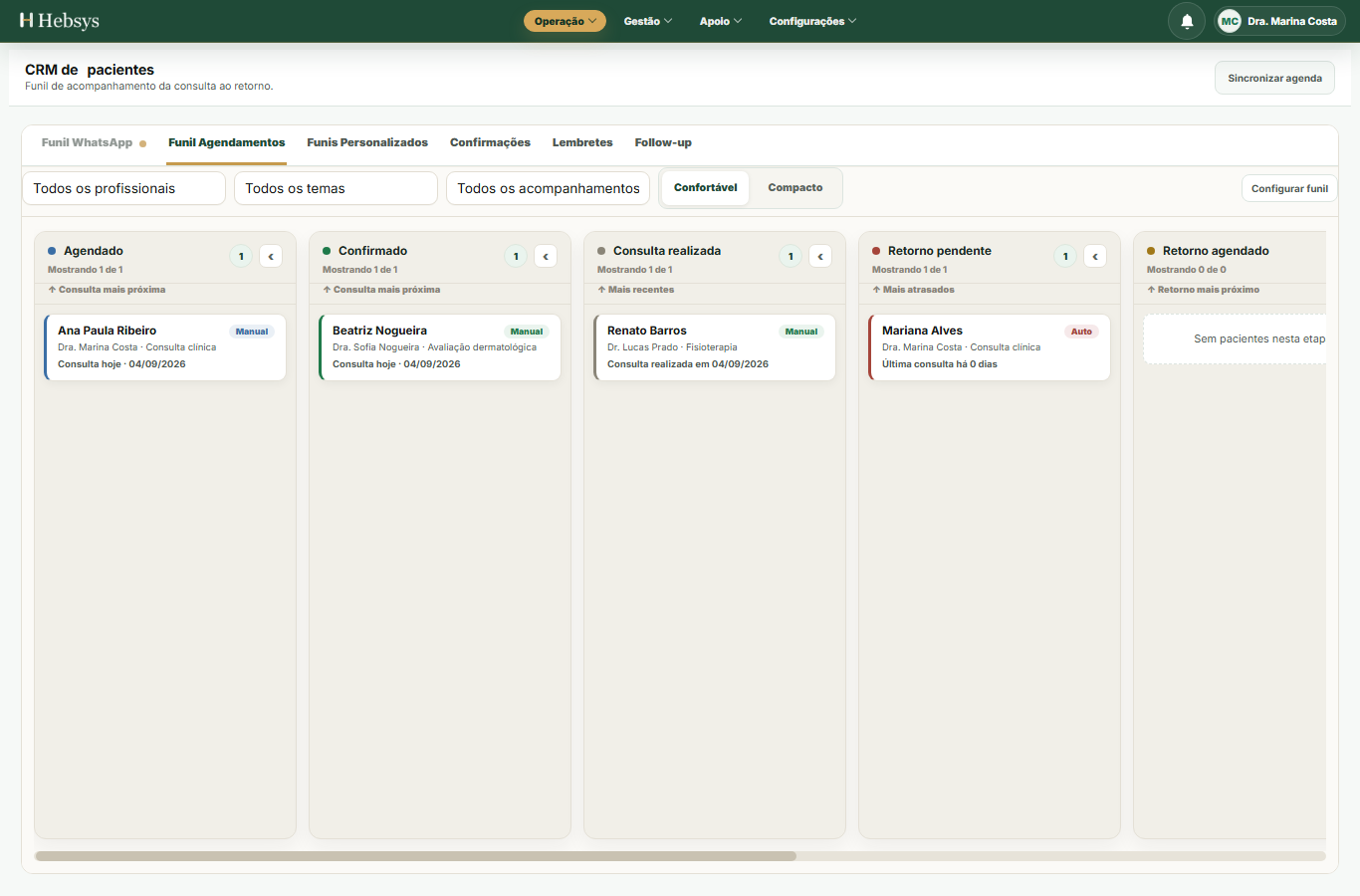Click the horizontal scrollbar of the funnel board
Viewport: 1360px width, 896px height.
415,856
